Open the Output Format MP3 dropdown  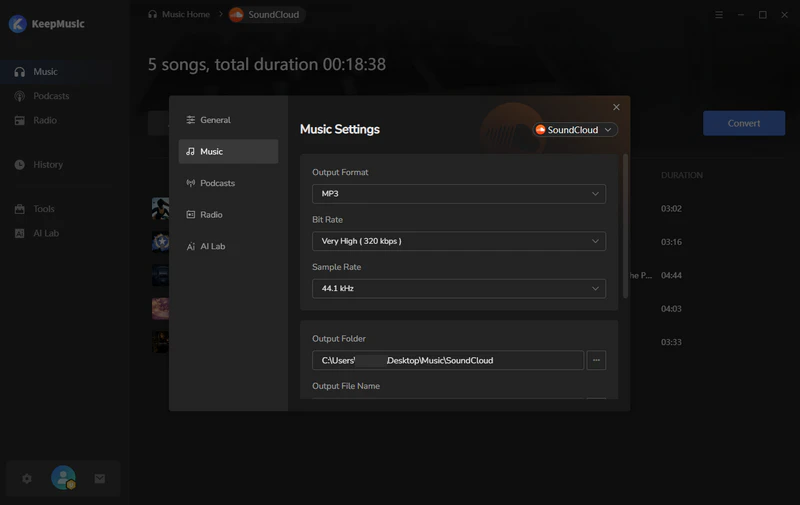tap(459, 194)
